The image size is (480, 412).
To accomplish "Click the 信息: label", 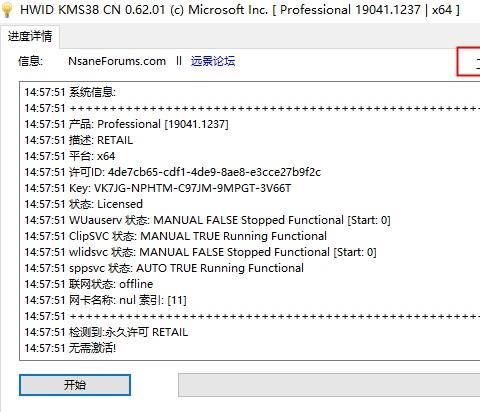I will [x=30, y=61].
